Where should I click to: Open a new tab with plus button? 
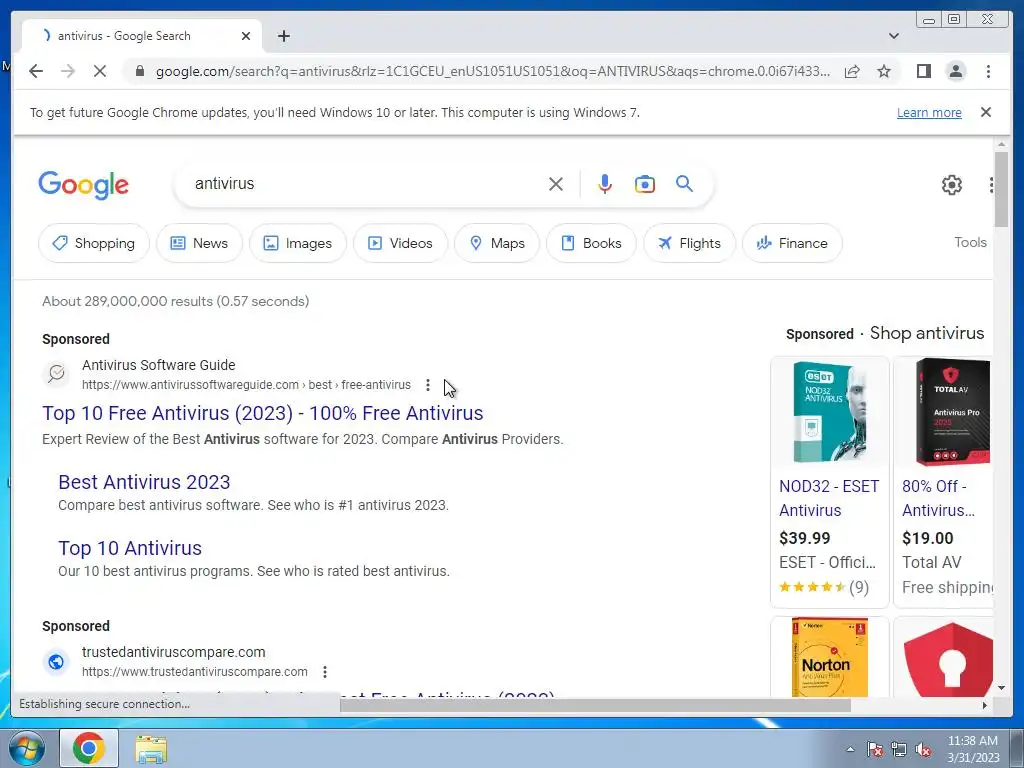(283, 36)
